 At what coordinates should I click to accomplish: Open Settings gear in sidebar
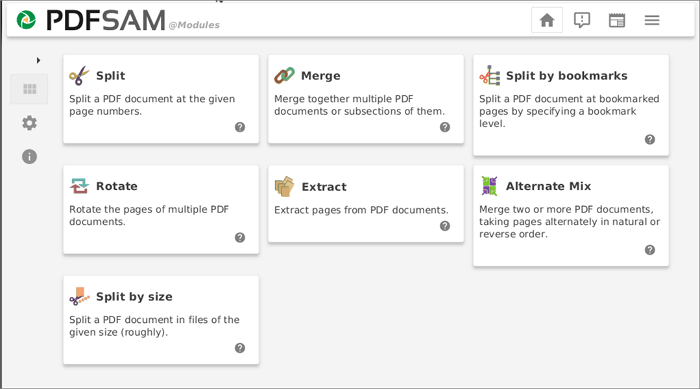(x=29, y=123)
